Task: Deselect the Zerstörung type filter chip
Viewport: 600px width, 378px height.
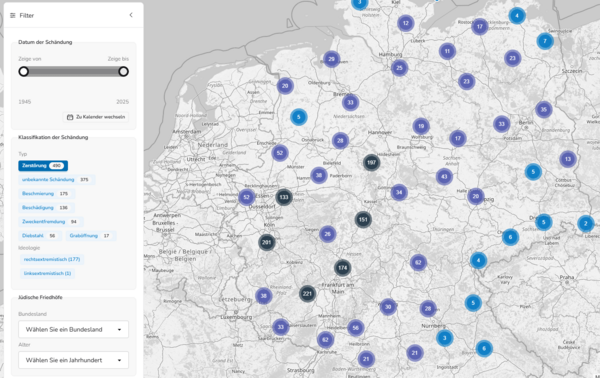Action: 43,166
